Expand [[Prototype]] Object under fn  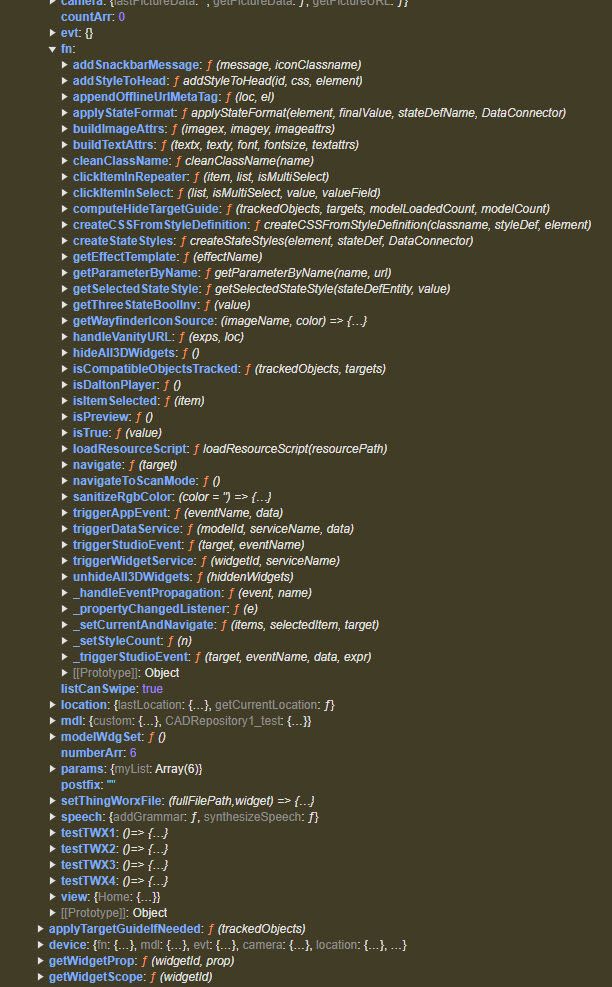pos(65,673)
